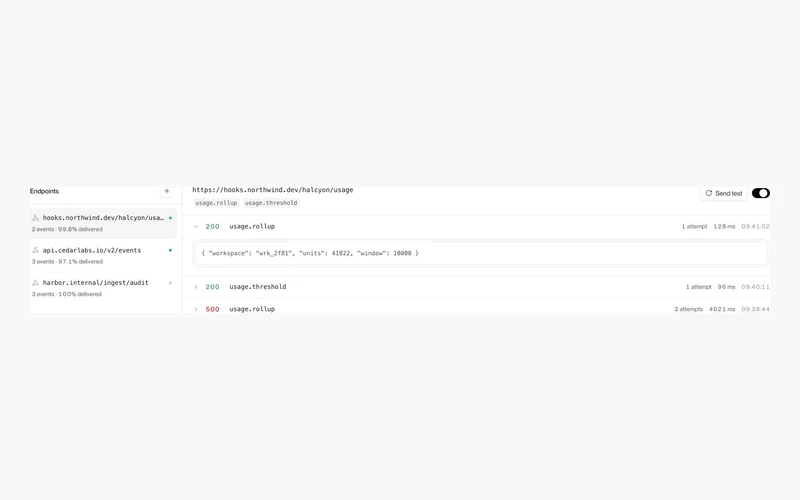Click grey status dot on harbor.internal row

pyautogui.click(x=170, y=283)
